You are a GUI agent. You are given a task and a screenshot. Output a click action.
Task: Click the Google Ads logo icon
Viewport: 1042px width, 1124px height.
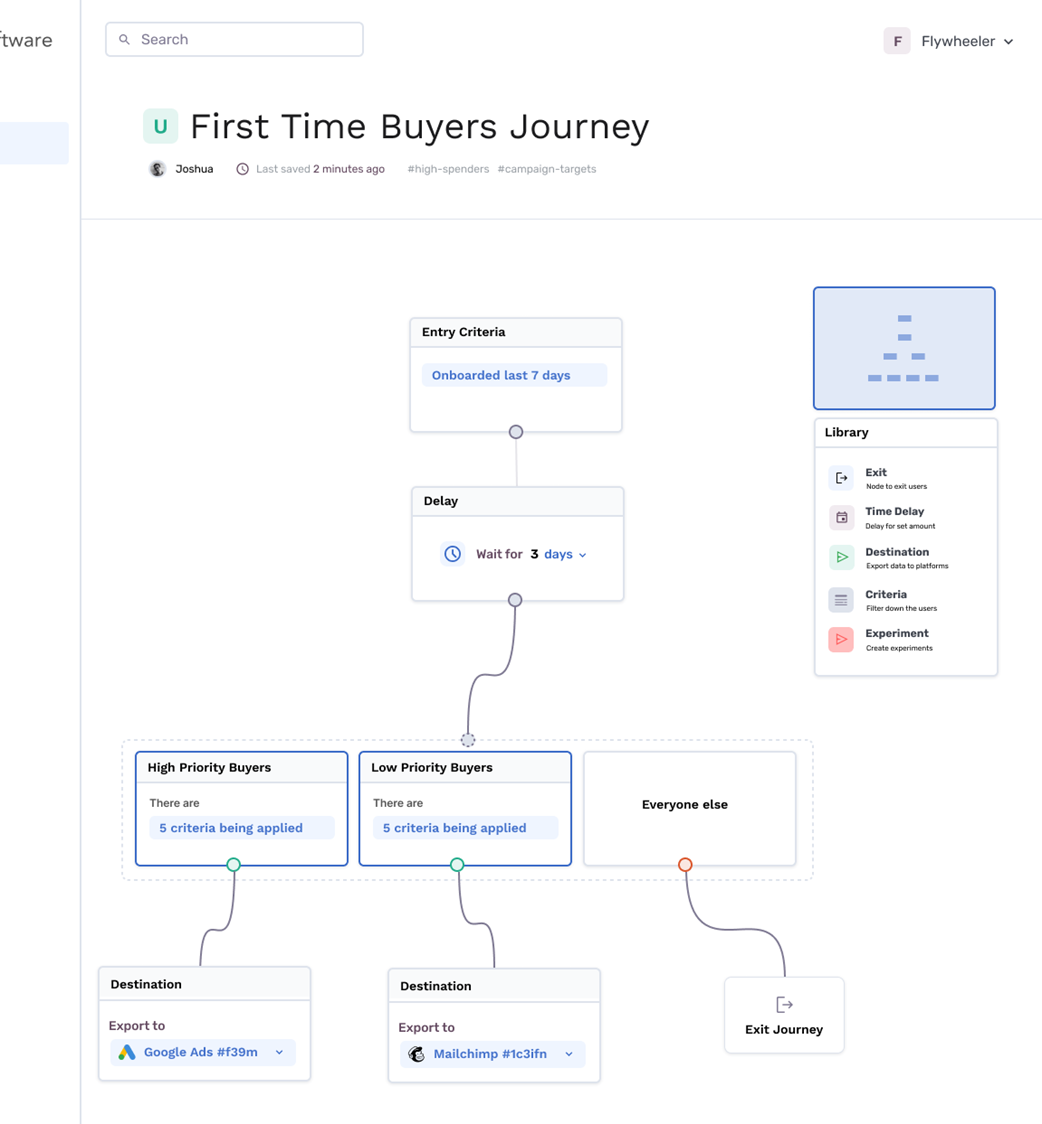(x=127, y=1052)
